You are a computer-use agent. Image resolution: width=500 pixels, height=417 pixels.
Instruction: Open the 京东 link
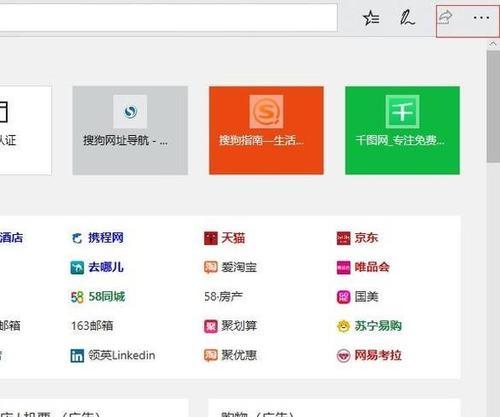(366, 238)
